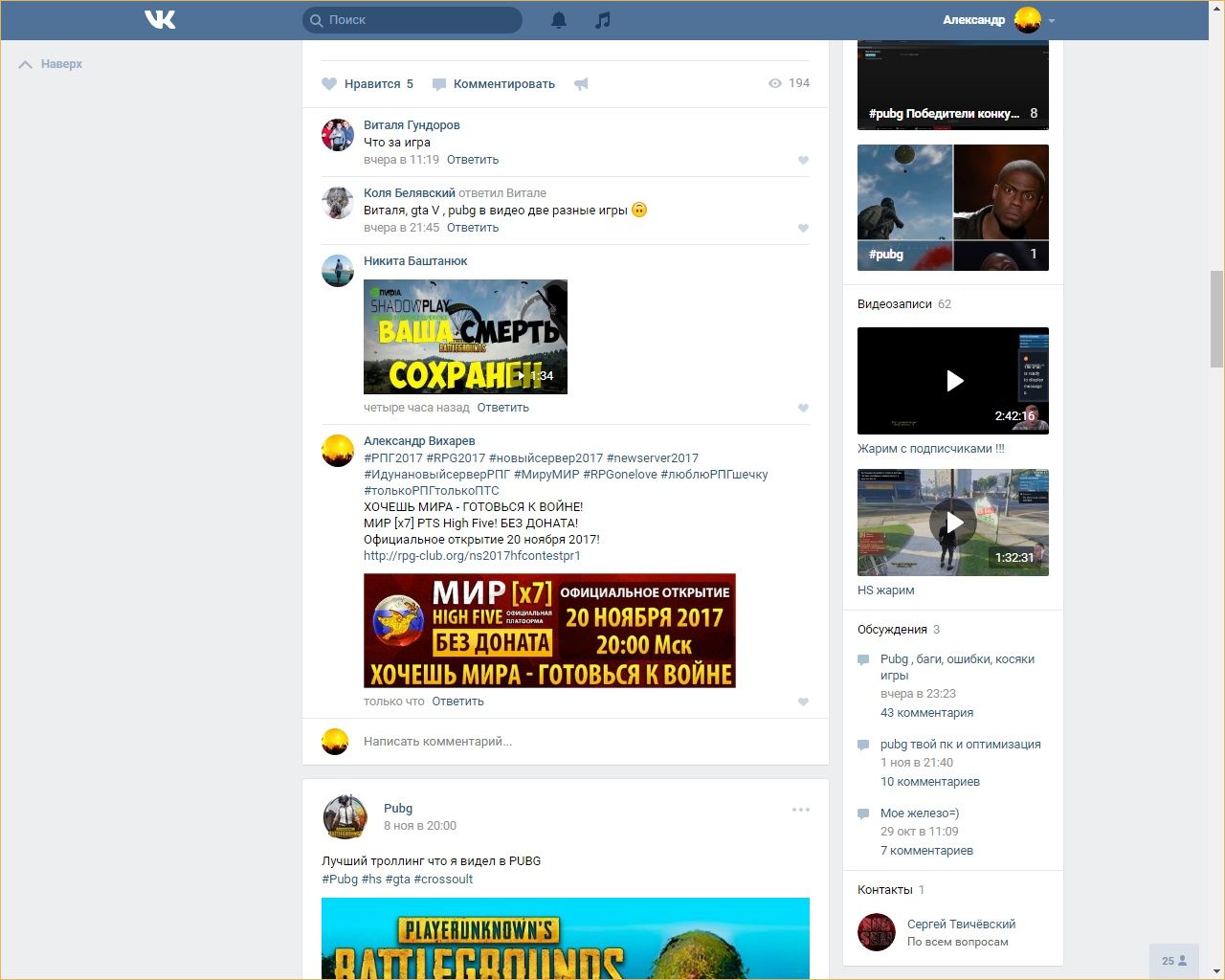Image resolution: width=1225 pixels, height=980 pixels.
Task: Open discussion Мое железо=)
Action: 920,813
